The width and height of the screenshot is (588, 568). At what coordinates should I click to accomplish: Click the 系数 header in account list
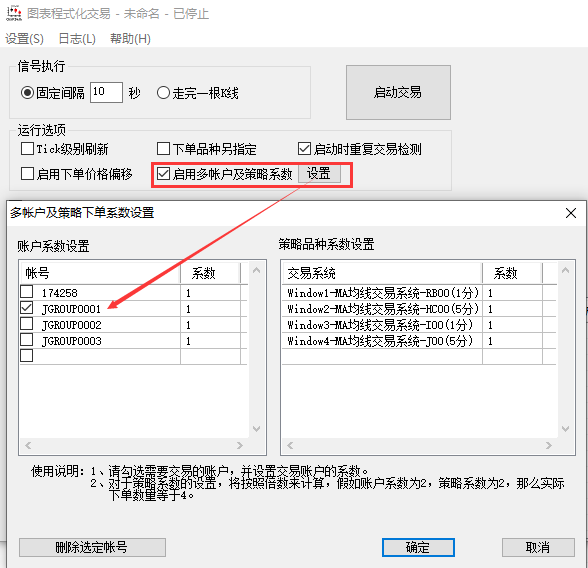click(210, 273)
